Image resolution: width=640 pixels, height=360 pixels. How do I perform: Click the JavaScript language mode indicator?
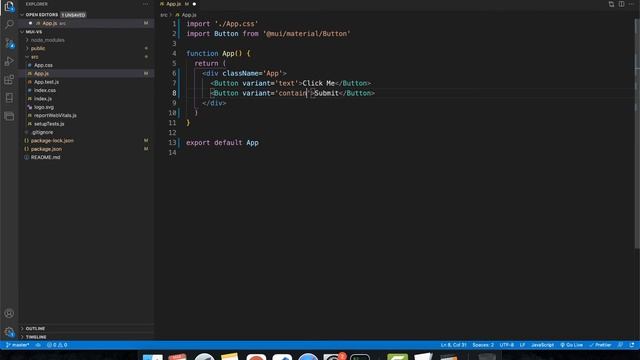(542, 345)
